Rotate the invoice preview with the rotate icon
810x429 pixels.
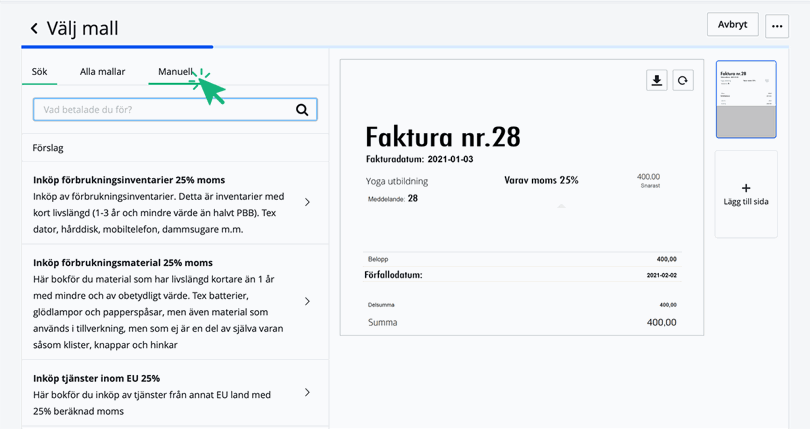click(683, 81)
